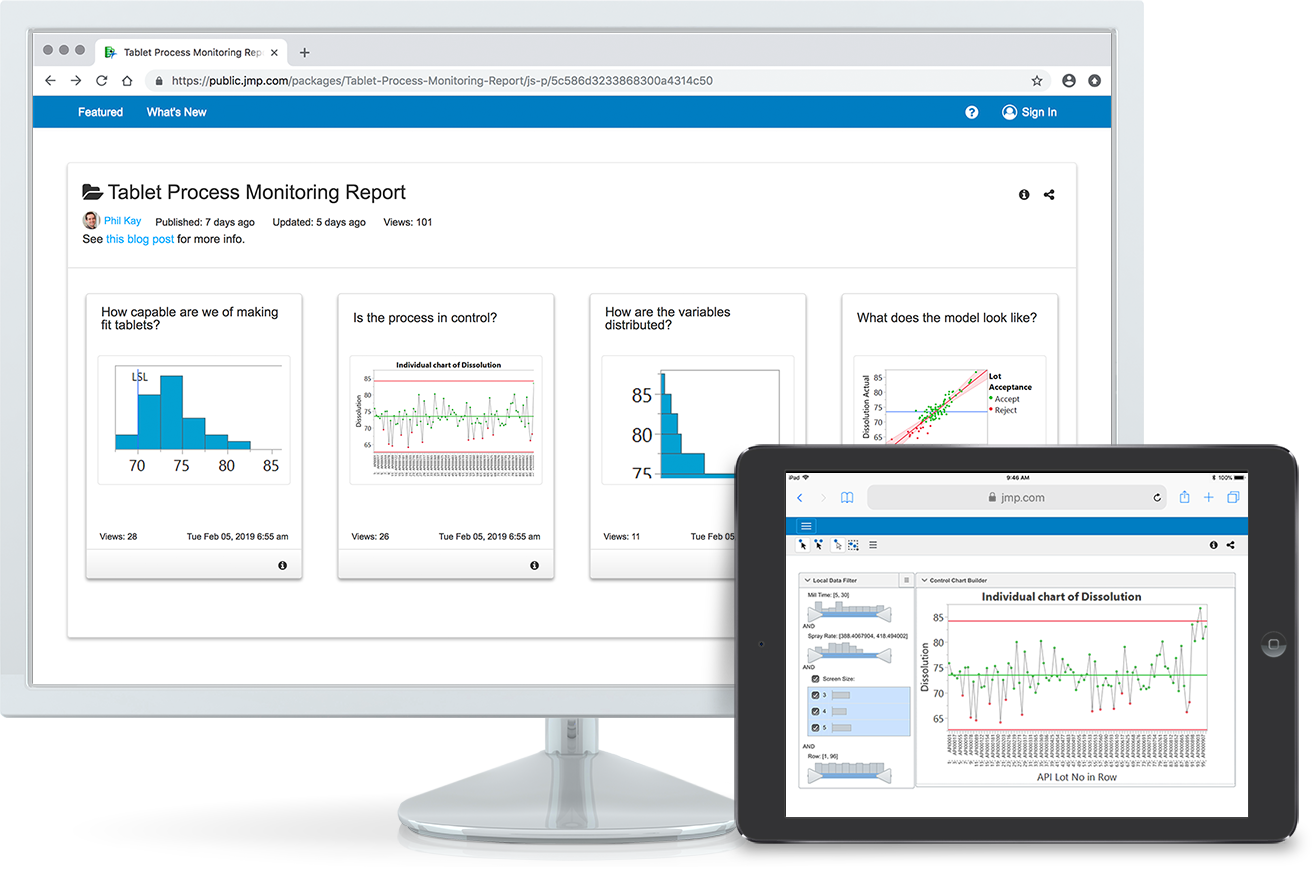The image size is (1312, 887).
Task: Add a new tab in iPad Safari
Action: [x=1208, y=497]
